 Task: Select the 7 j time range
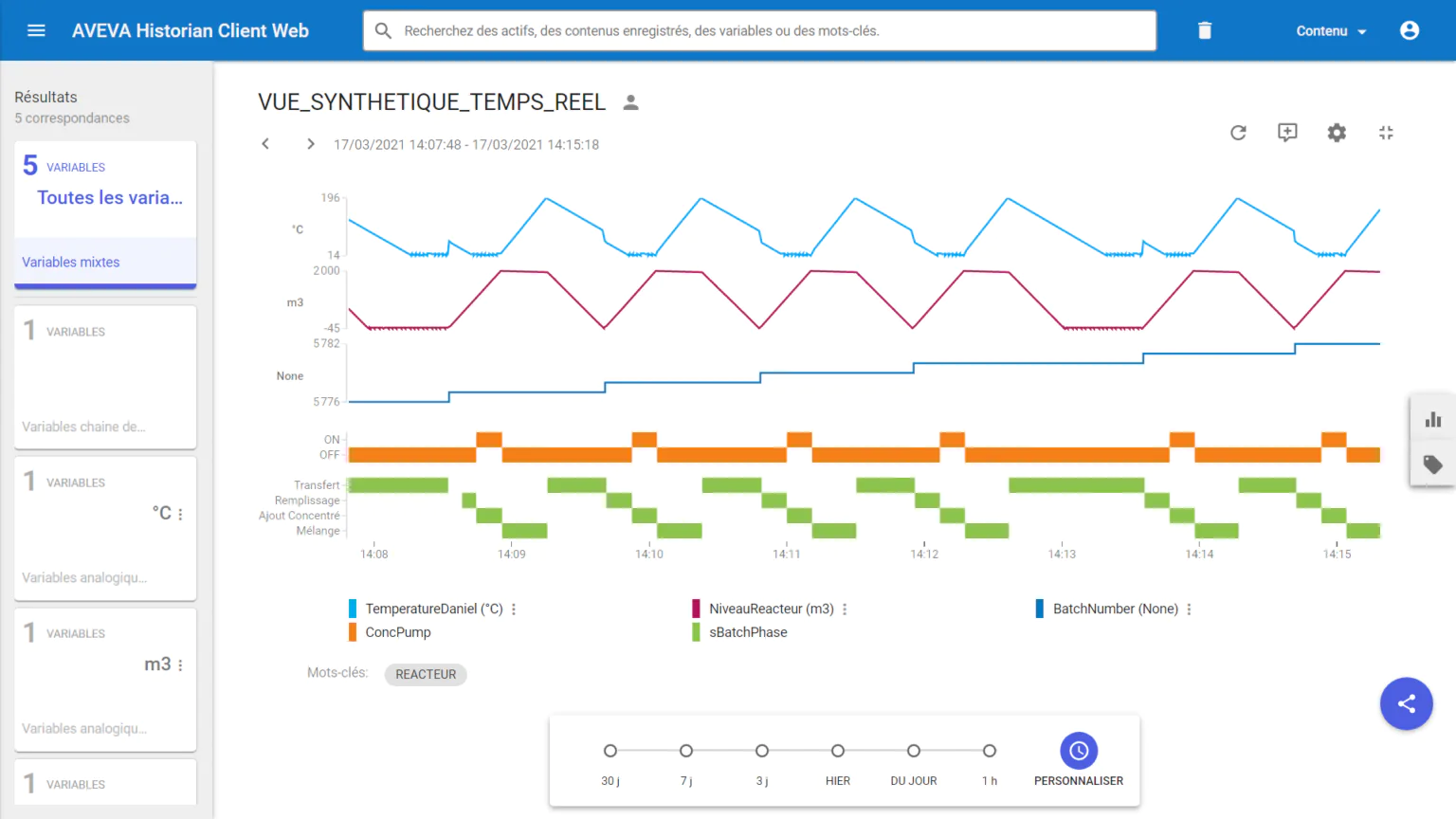686,751
